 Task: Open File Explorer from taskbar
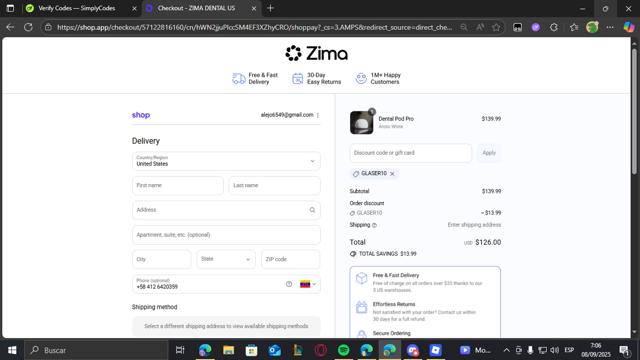[229, 350]
